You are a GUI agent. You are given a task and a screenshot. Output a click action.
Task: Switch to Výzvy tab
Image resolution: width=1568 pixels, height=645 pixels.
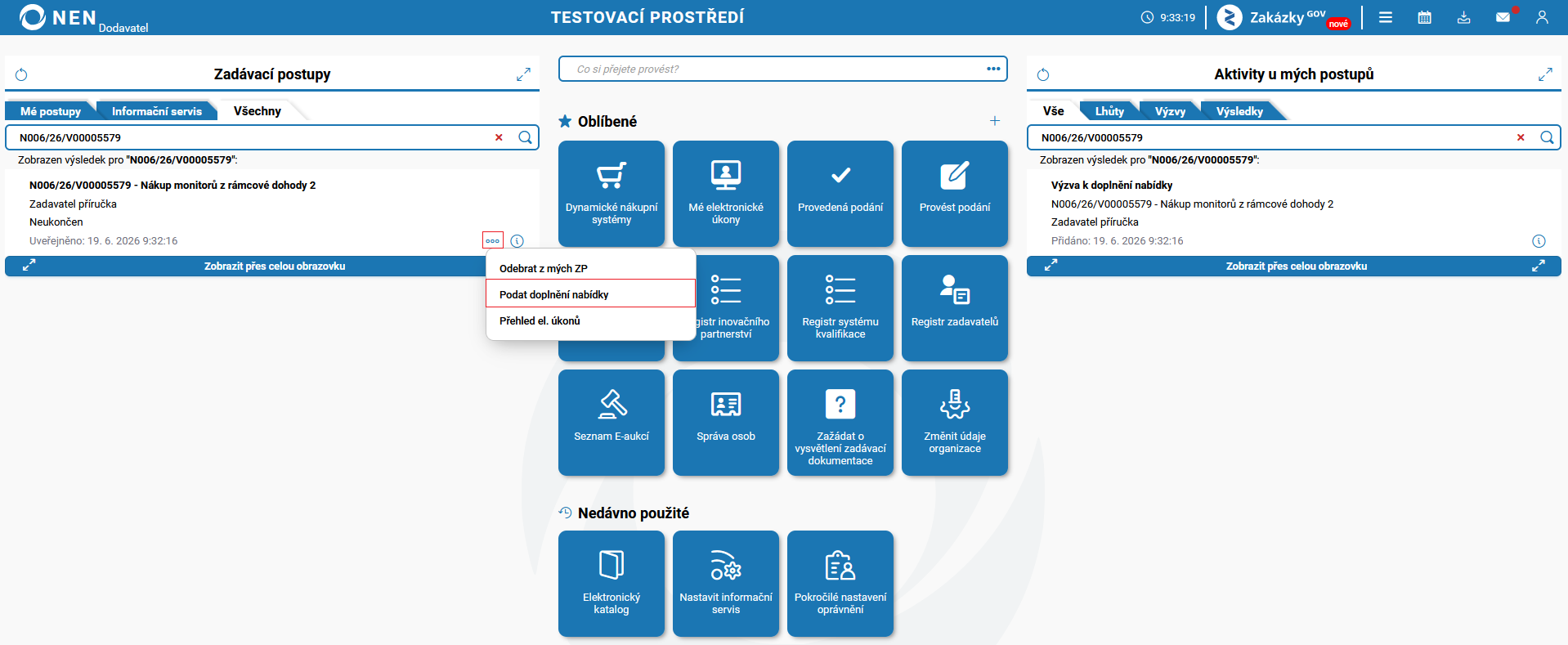point(1170,111)
